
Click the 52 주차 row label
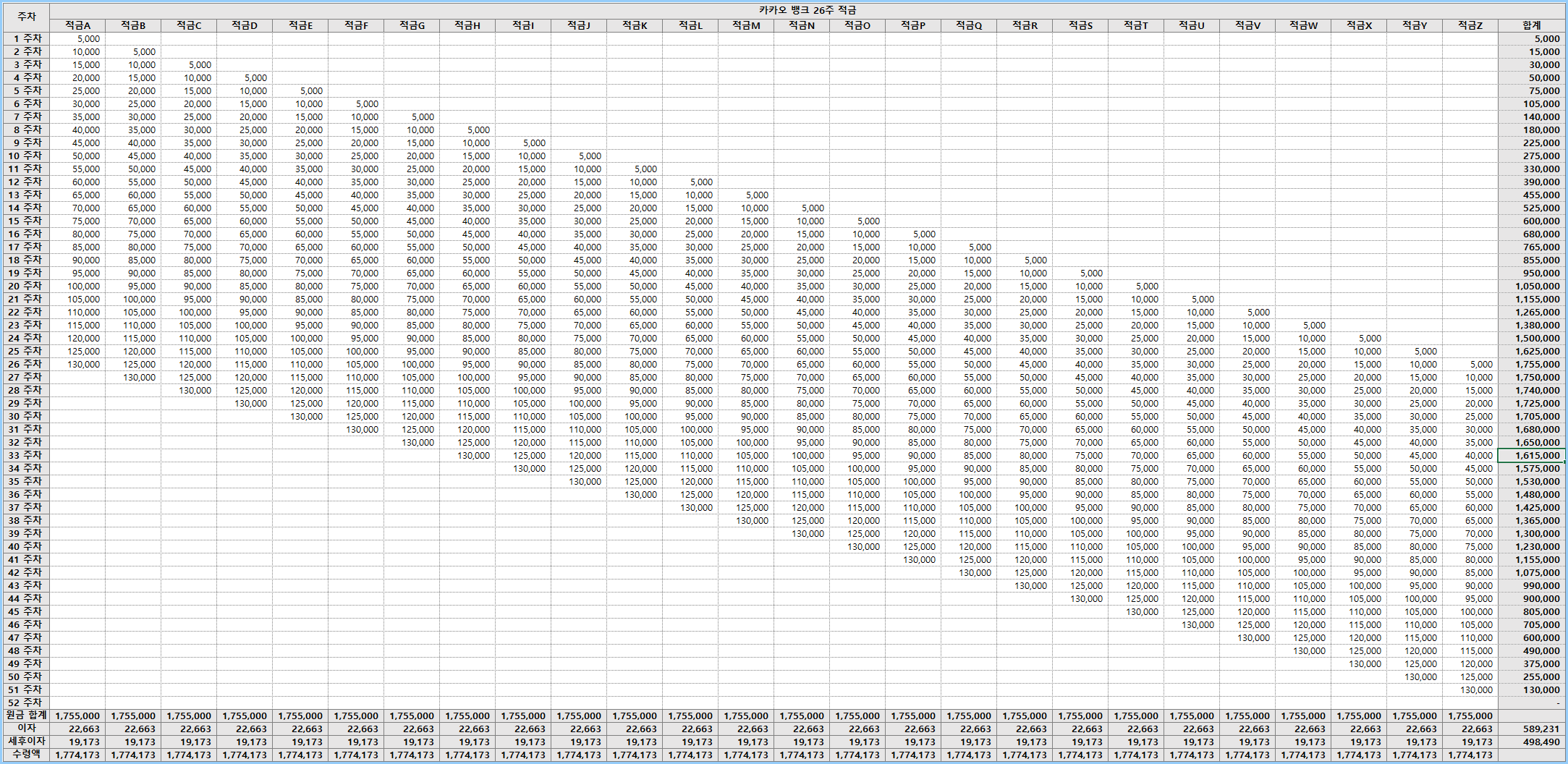[x=26, y=703]
